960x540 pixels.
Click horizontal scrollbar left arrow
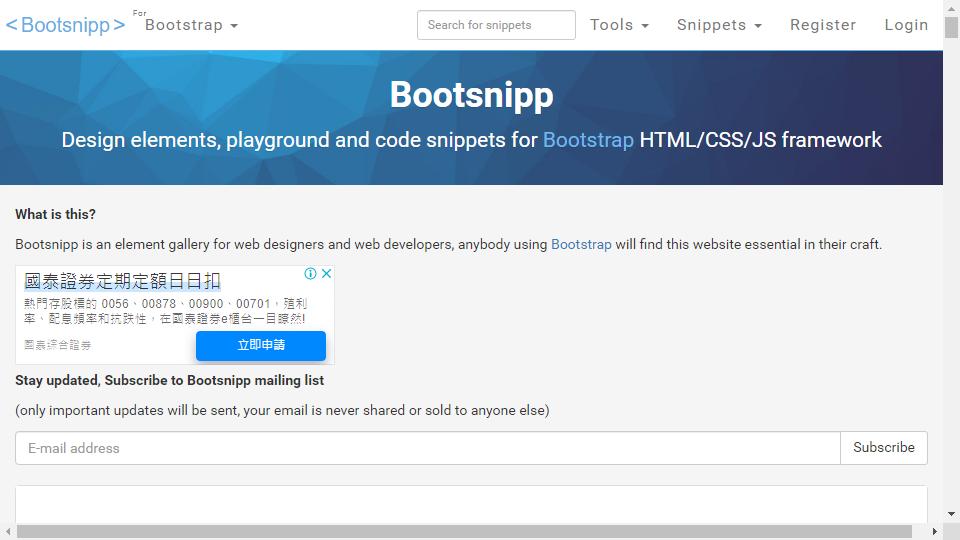coord(8,531)
